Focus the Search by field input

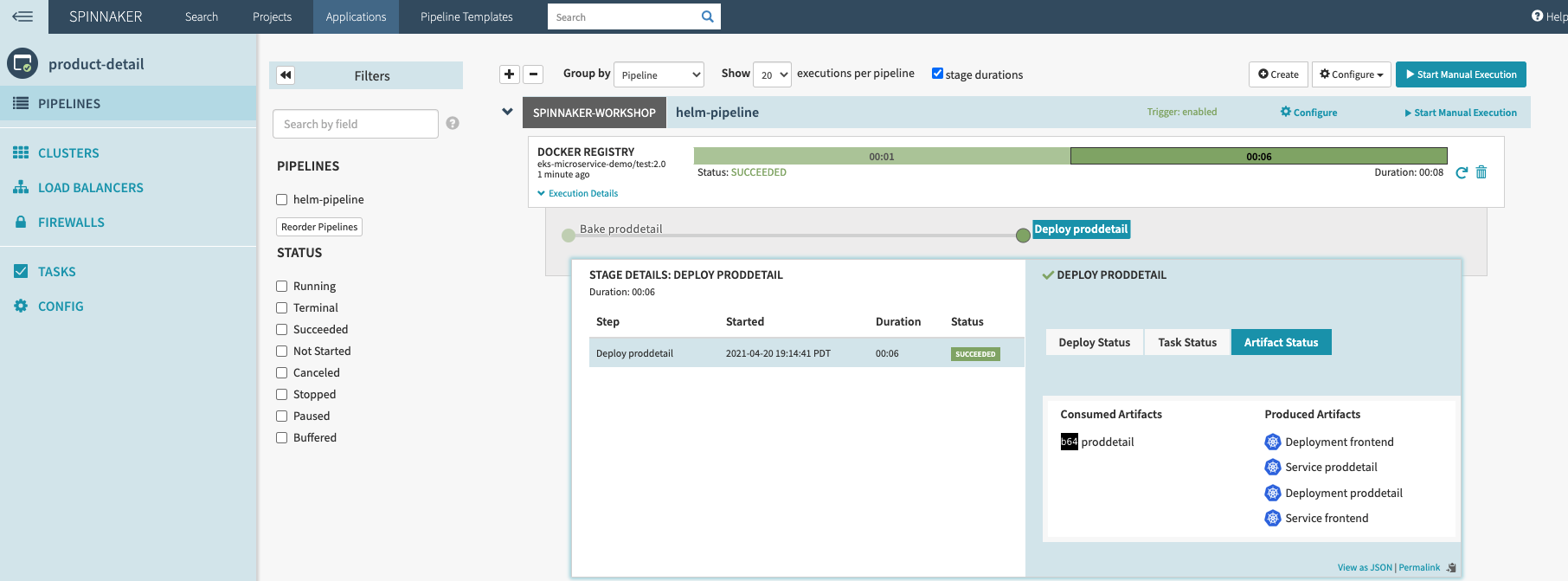tap(356, 124)
